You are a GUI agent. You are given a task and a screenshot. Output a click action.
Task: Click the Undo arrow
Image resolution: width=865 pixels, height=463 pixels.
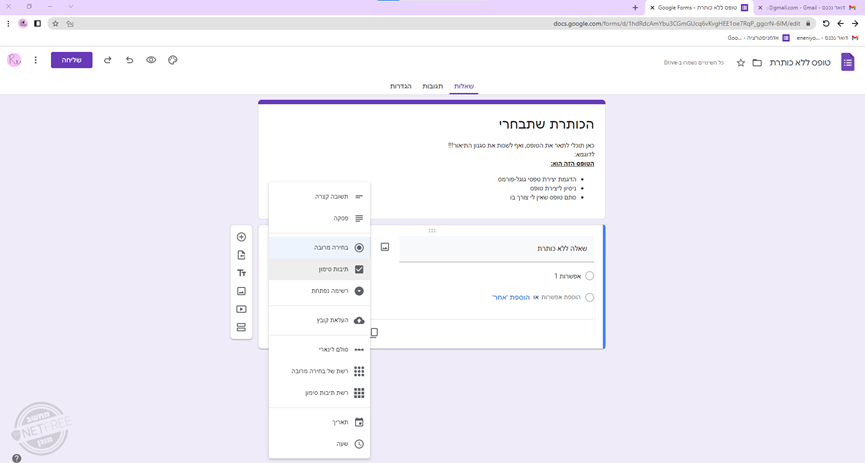point(129,60)
